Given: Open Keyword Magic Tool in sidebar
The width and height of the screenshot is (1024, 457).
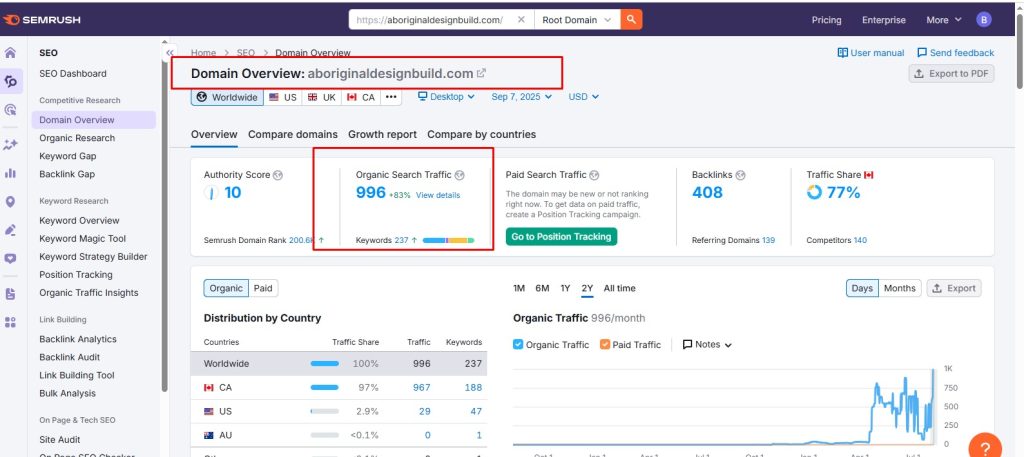Looking at the screenshot, I should (x=82, y=238).
